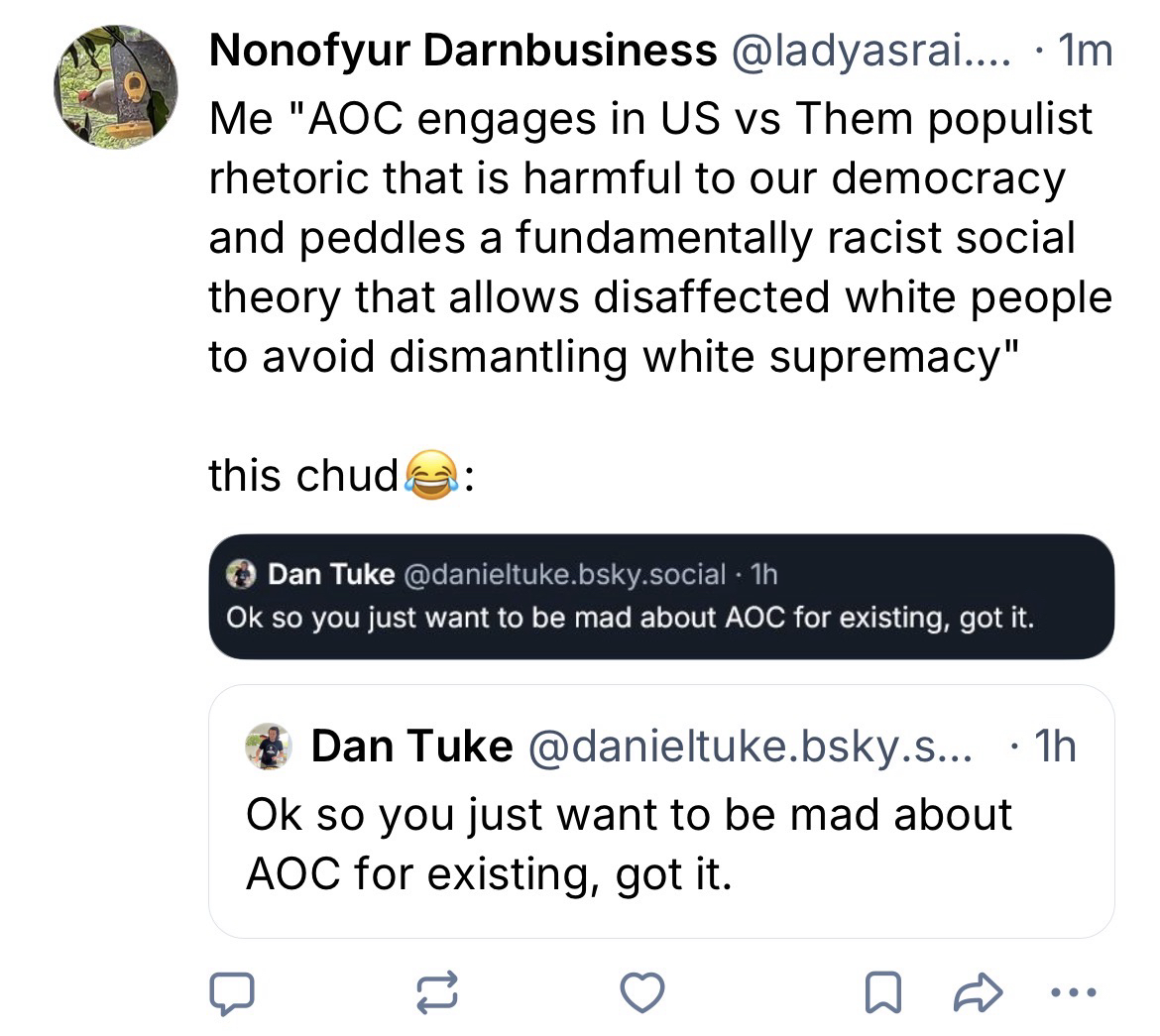Like the post with the heart icon
This screenshot has width=1160, height=1036.
[641, 991]
